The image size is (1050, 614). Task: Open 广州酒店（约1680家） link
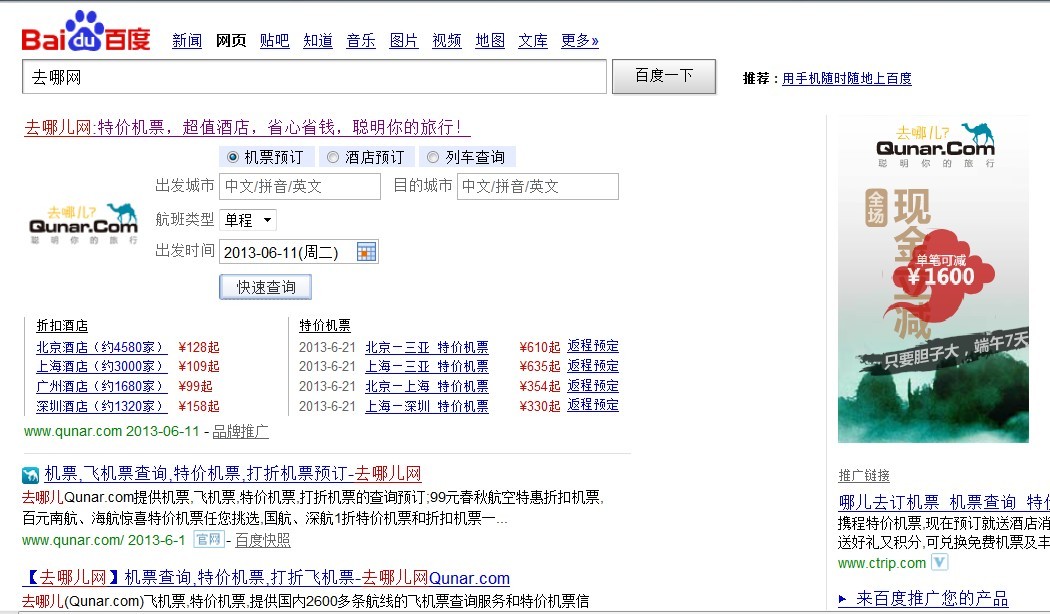(101, 386)
